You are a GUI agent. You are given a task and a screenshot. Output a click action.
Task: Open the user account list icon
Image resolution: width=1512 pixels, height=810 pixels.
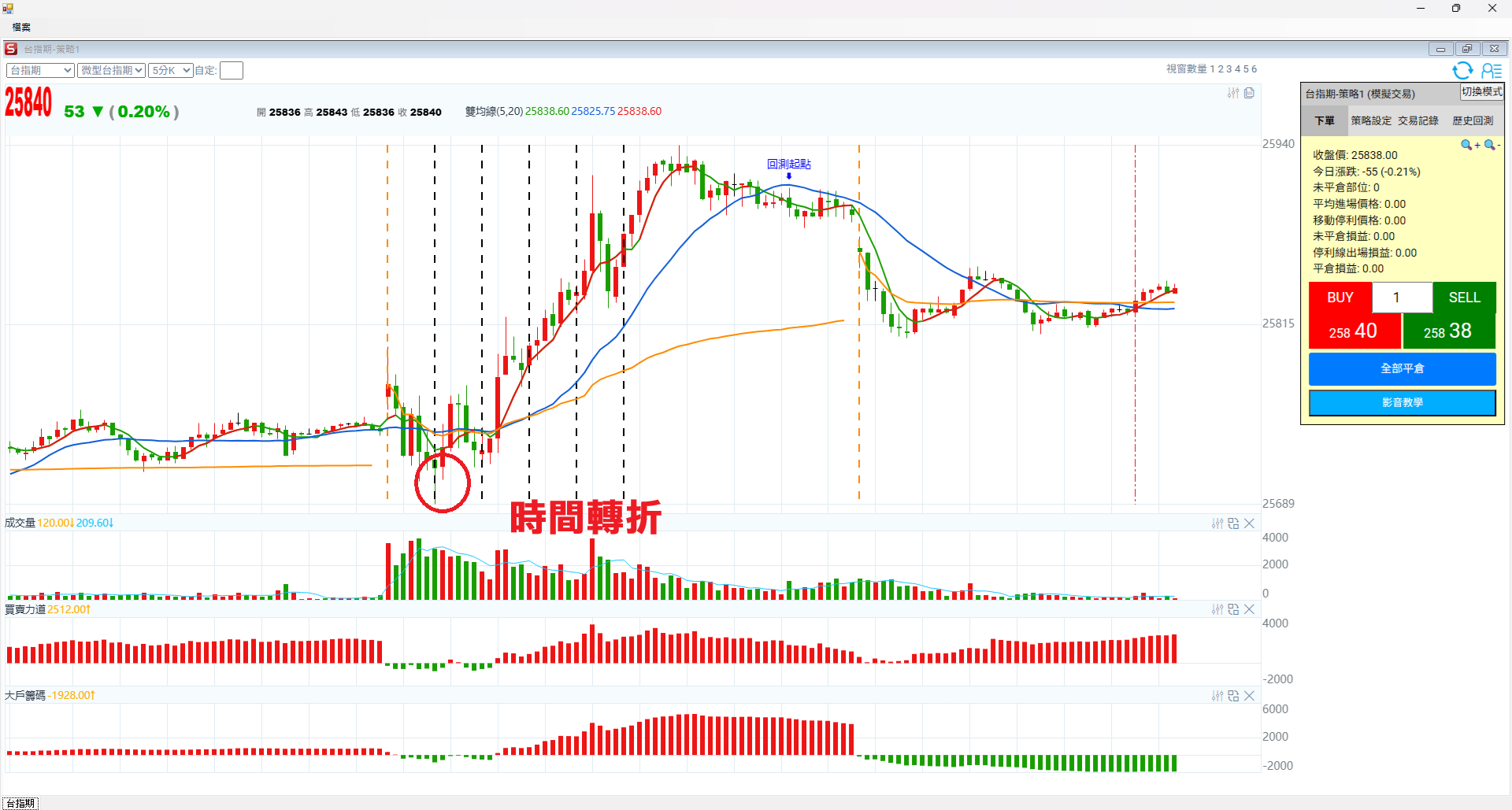click(x=1492, y=71)
